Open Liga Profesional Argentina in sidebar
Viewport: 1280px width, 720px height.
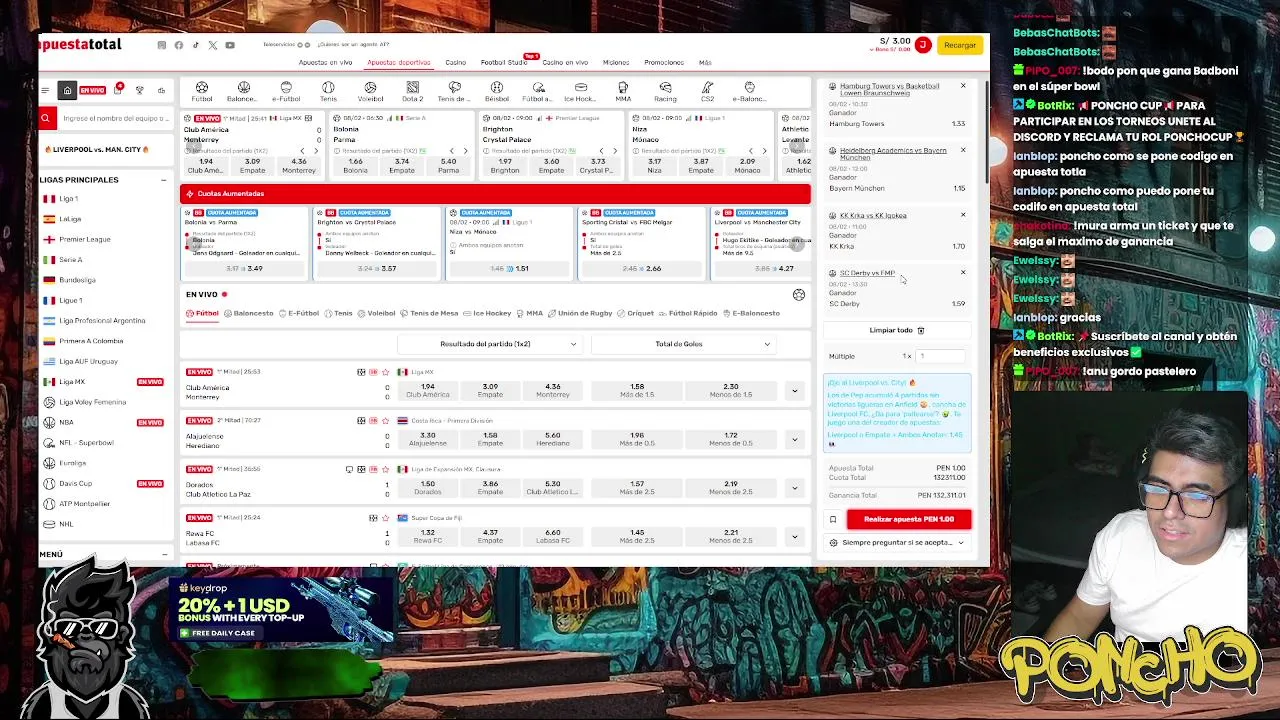pyautogui.click(x=102, y=320)
